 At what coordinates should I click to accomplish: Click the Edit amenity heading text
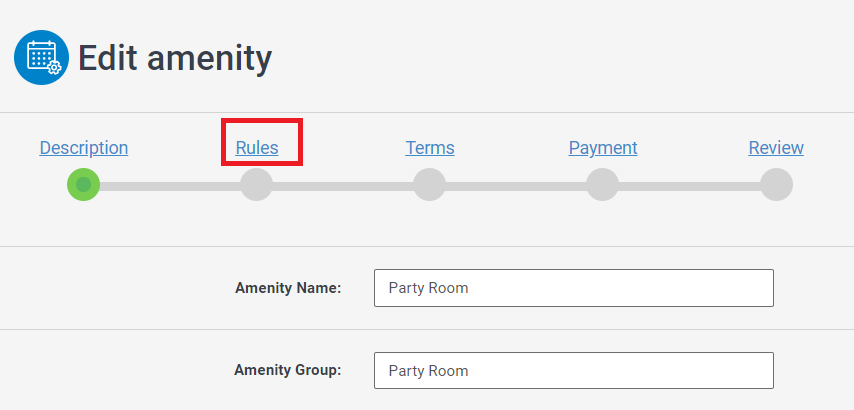[x=175, y=58]
